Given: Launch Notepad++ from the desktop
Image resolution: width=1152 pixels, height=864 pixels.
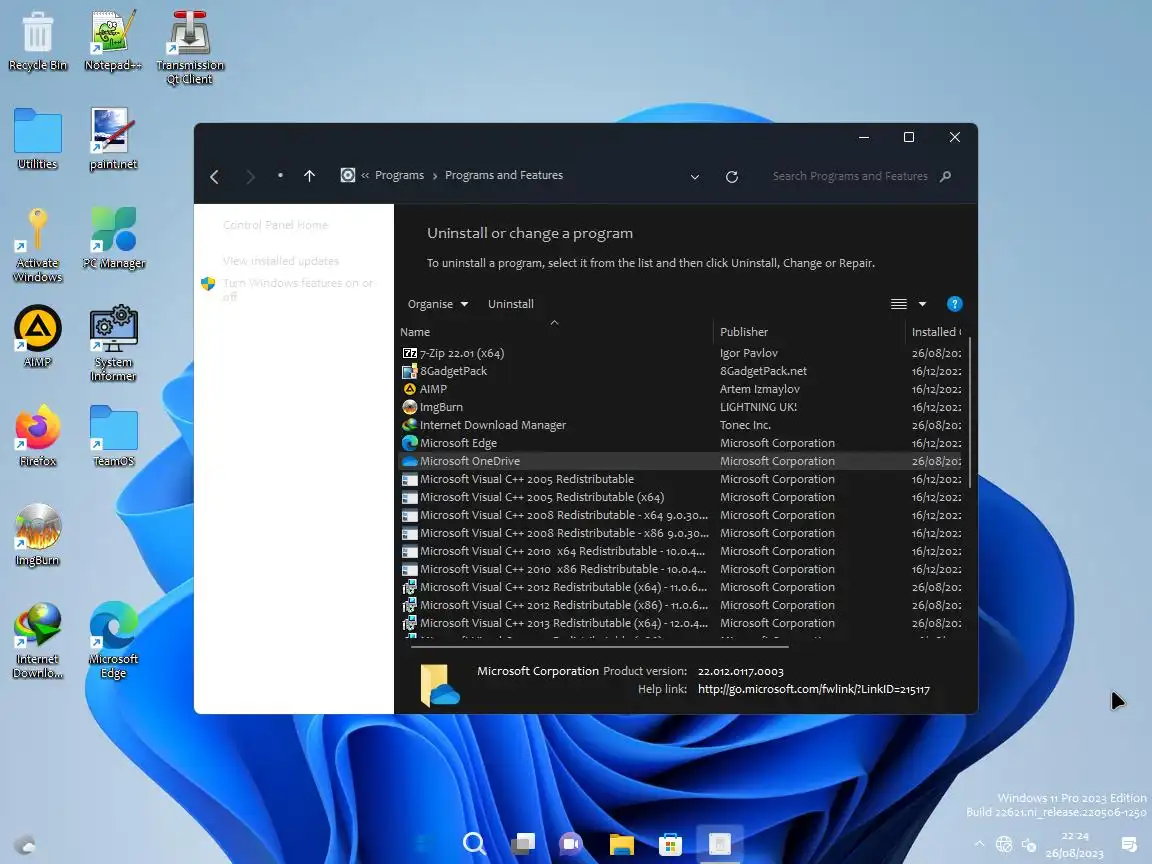Looking at the screenshot, I should tap(112, 41).
